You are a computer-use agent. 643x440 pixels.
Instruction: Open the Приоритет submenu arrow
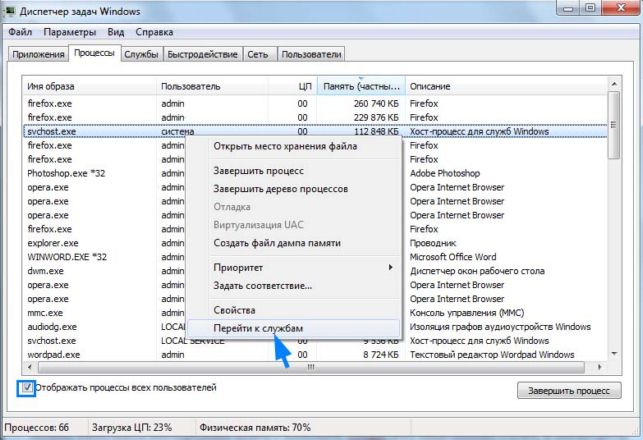[x=390, y=267]
